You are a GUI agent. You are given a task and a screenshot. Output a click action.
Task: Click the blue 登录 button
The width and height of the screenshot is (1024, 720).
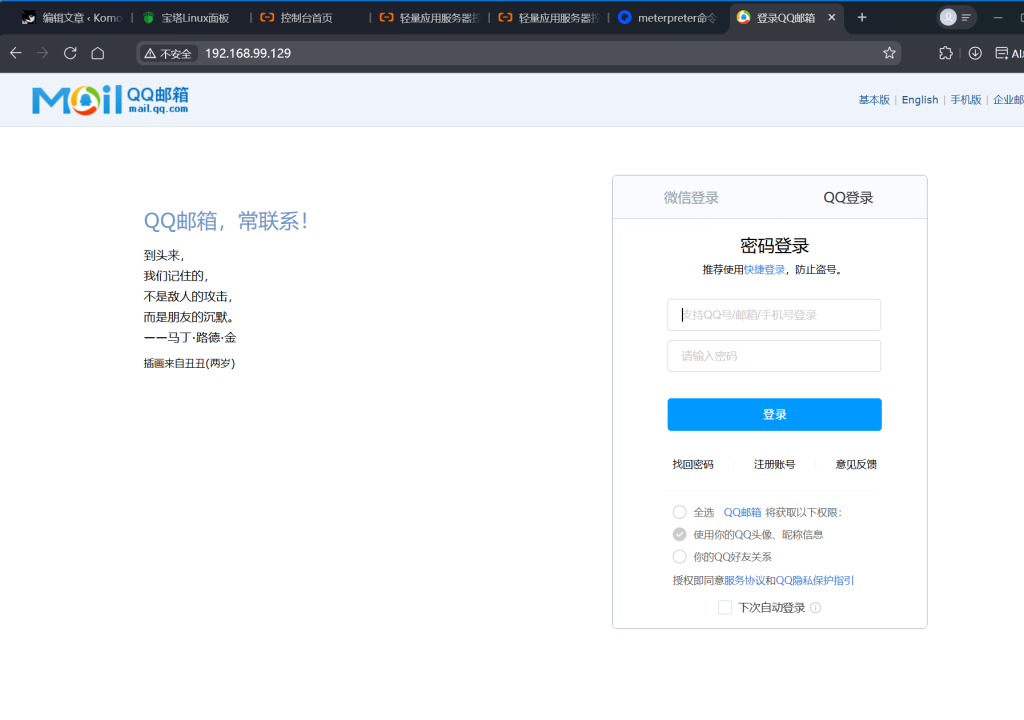click(774, 414)
